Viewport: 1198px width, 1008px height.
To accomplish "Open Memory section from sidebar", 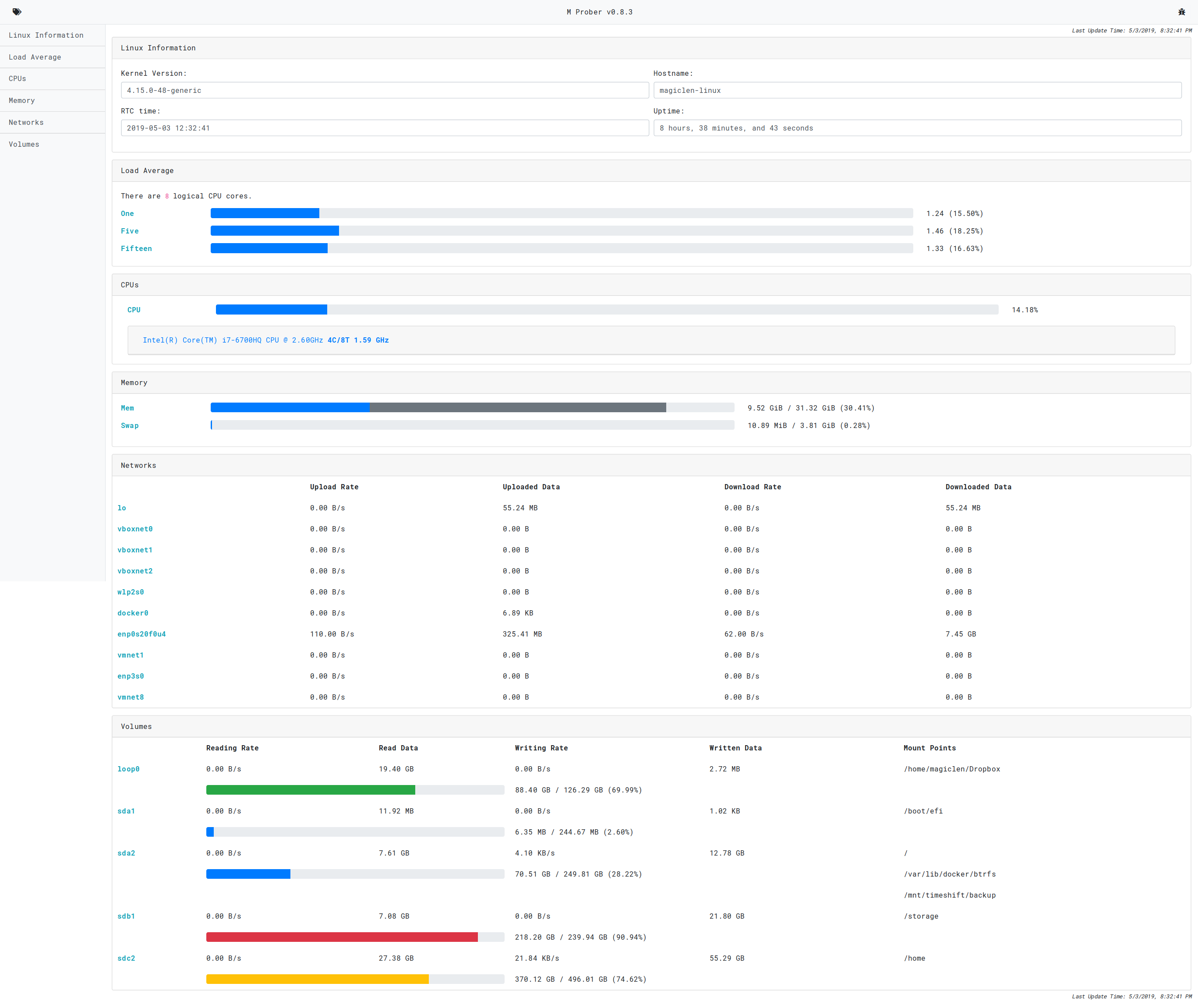I will coord(53,101).
